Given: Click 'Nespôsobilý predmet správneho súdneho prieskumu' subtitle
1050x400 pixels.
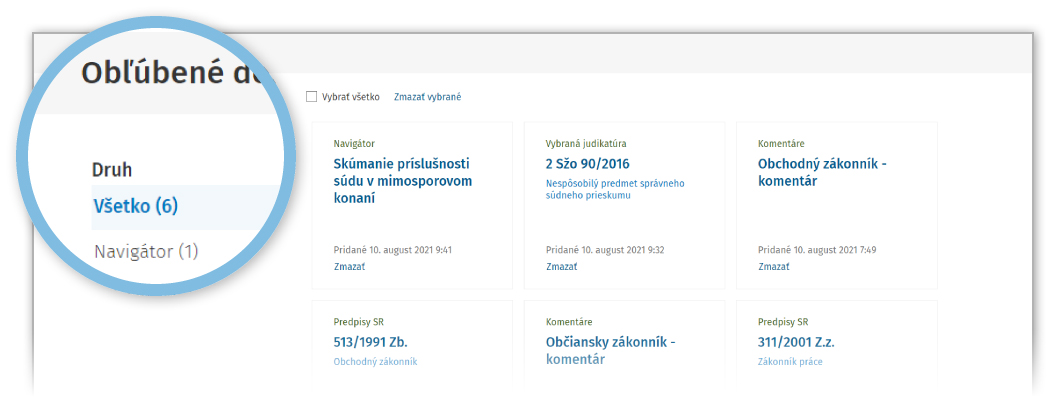Looking at the screenshot, I should click(614, 189).
